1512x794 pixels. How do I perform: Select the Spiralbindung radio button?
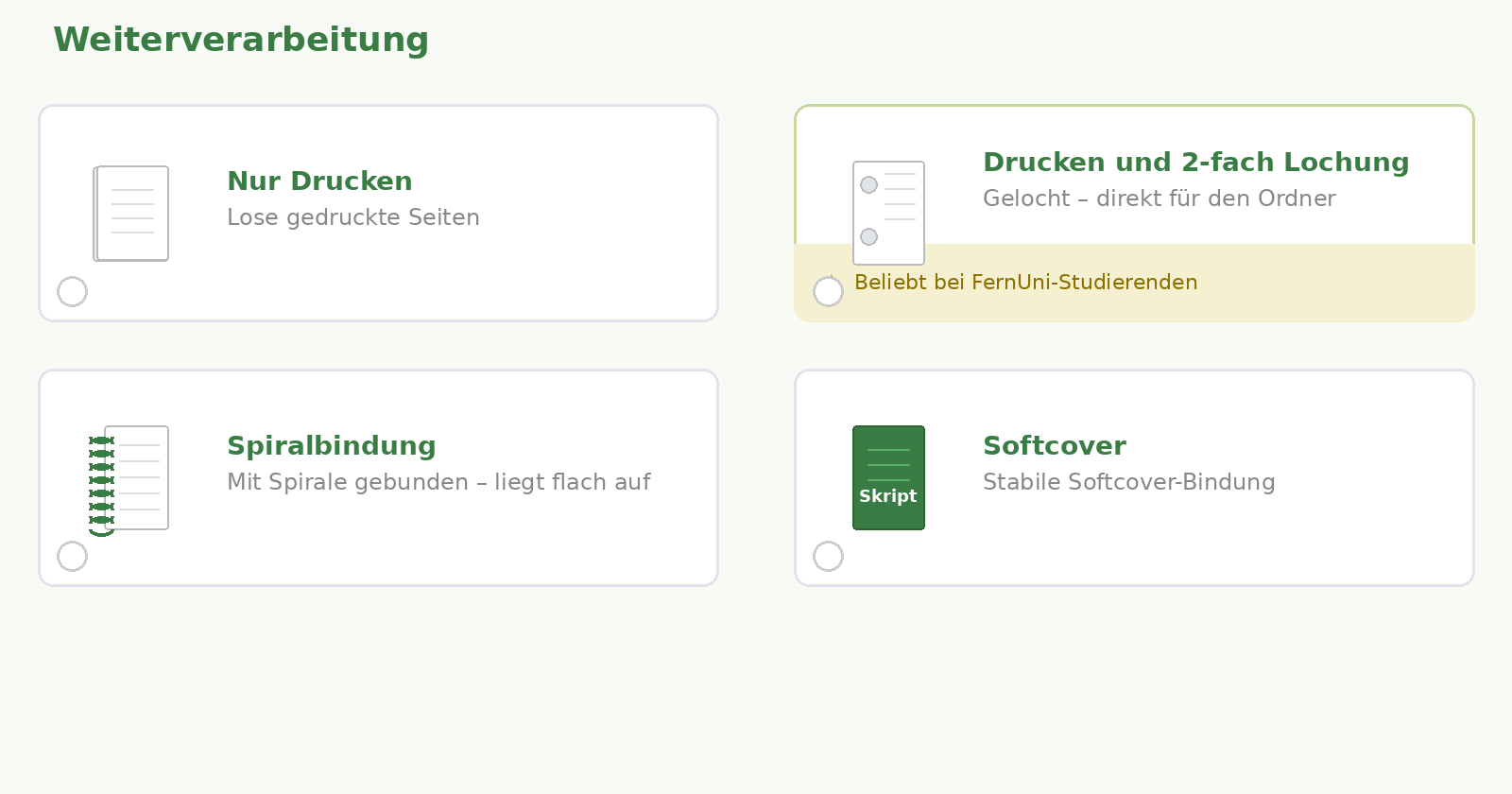(x=72, y=557)
